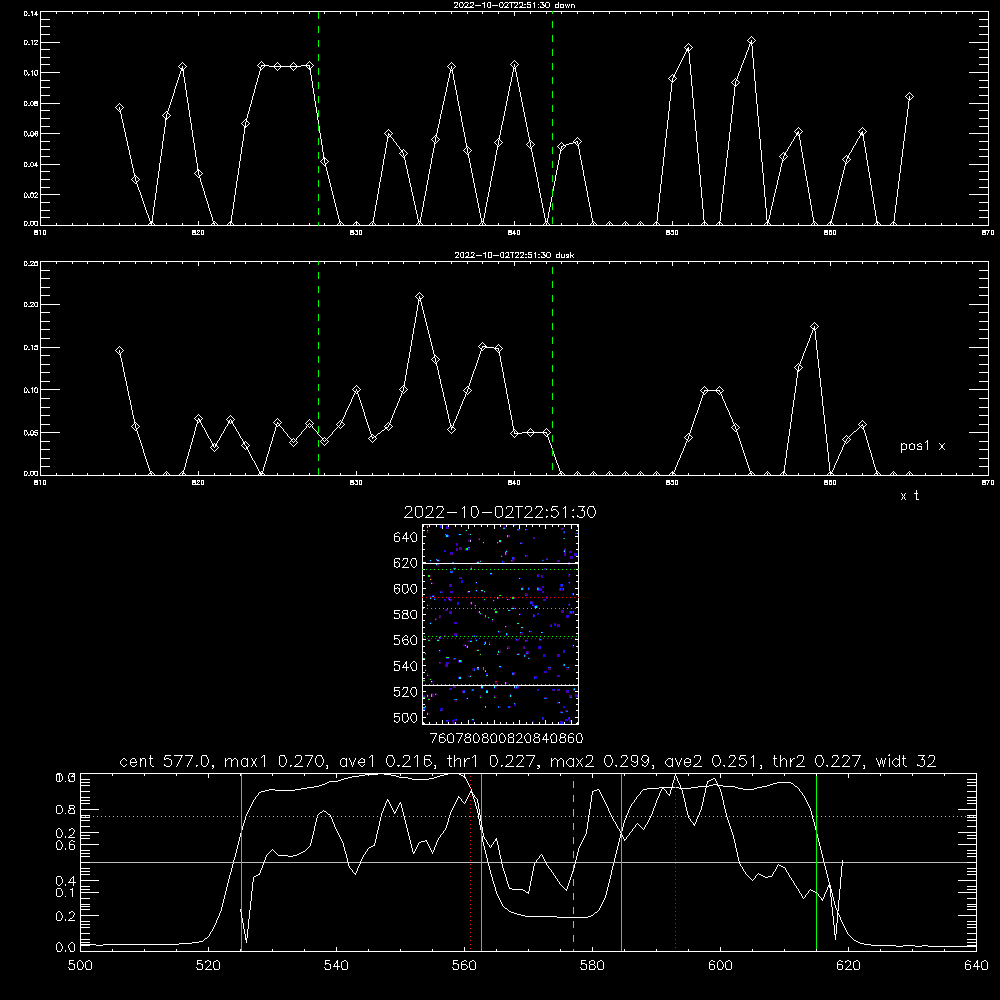1000x1000 pixels.
Task: Select the right green dashed line in dusk plot
Action: 552,370
